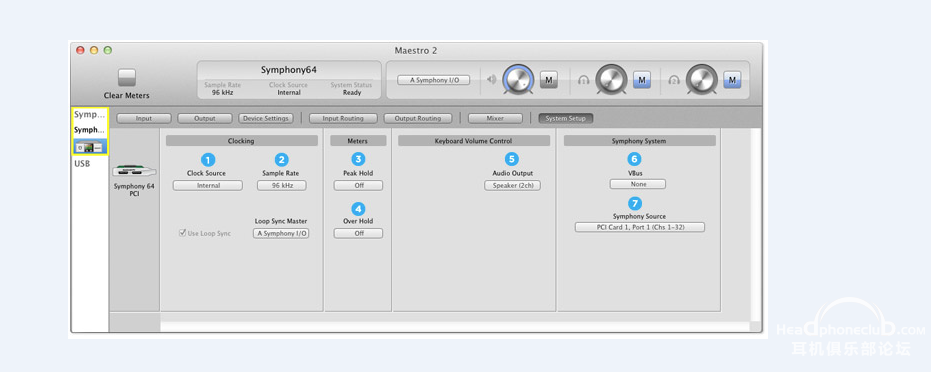Click the Clock Source Internal readout in the status display
Viewport: 931px width, 372px height.
point(289,93)
